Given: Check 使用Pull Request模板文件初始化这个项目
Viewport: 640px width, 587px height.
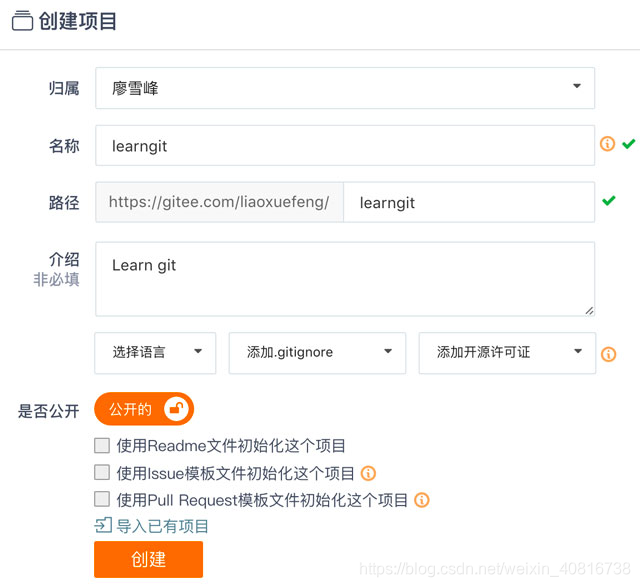Looking at the screenshot, I should coord(102,499).
